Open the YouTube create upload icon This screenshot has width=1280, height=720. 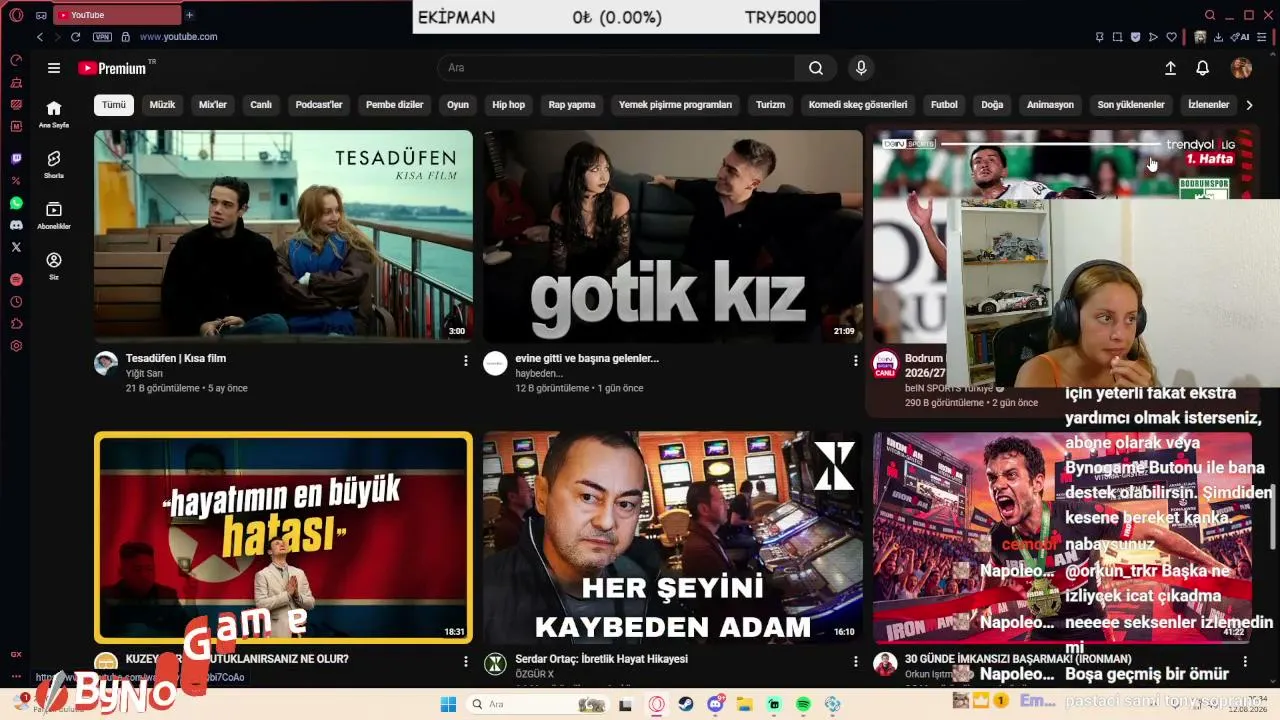click(x=1170, y=68)
